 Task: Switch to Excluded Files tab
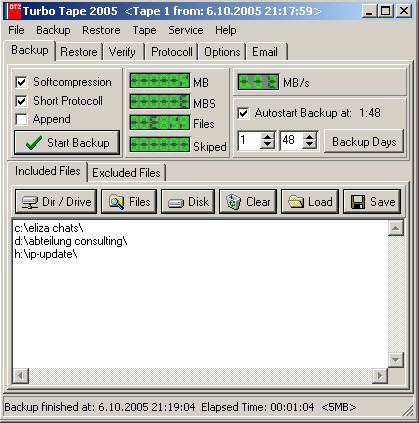point(126,173)
